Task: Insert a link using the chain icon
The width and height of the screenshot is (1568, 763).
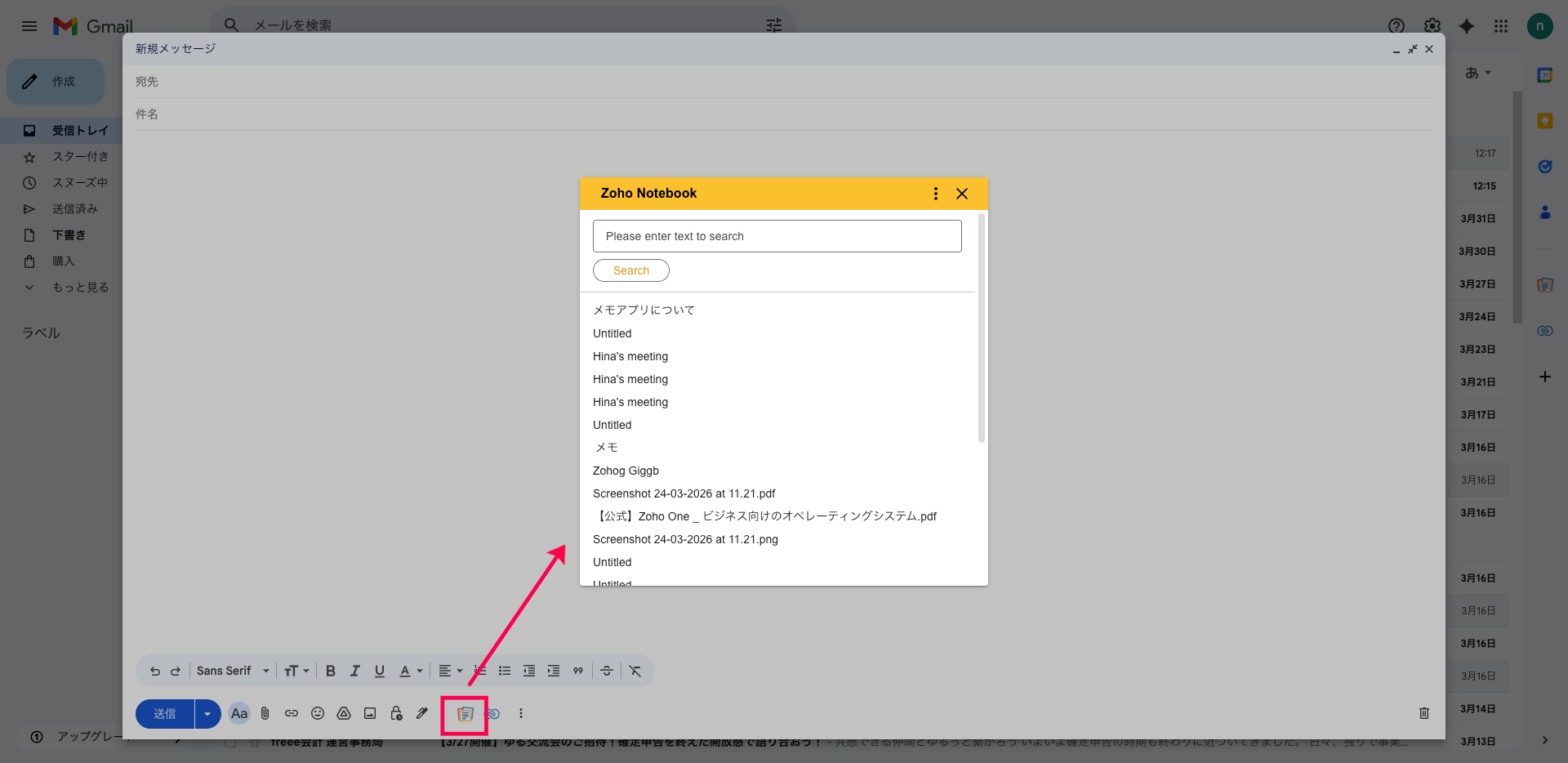Action: 292,713
